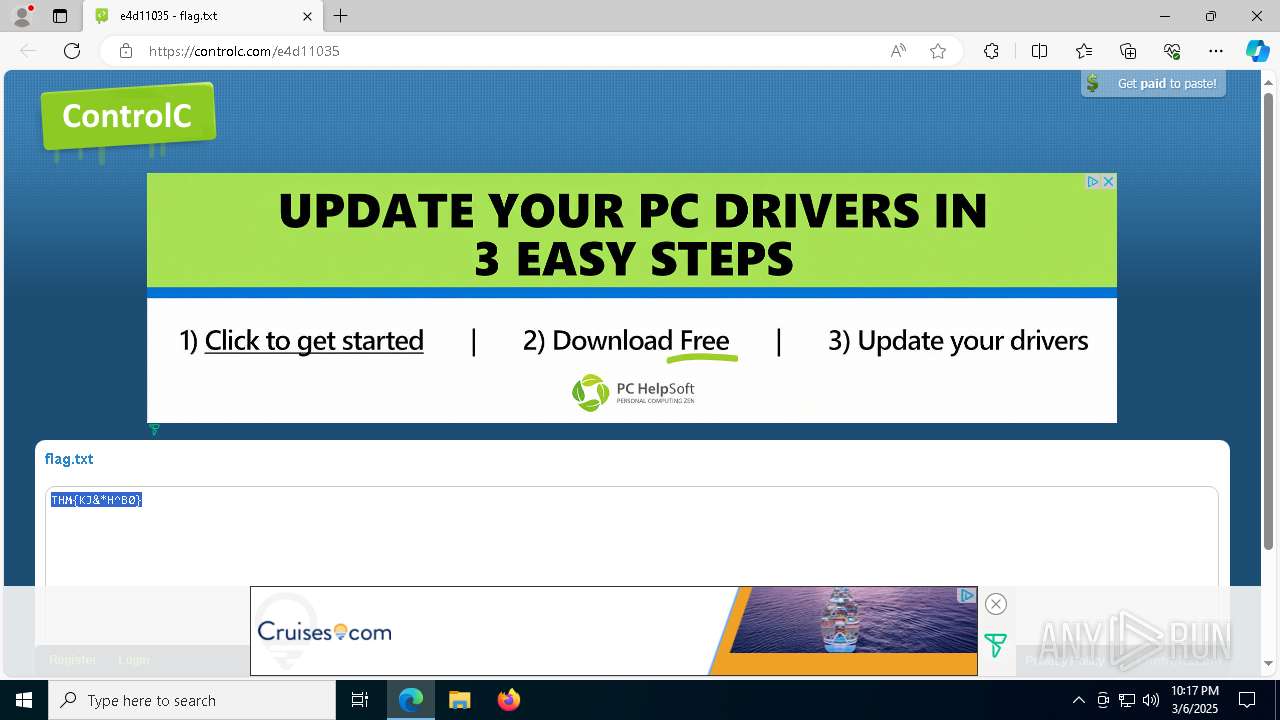Click the Type here to search box

pyautogui.click(x=192, y=700)
